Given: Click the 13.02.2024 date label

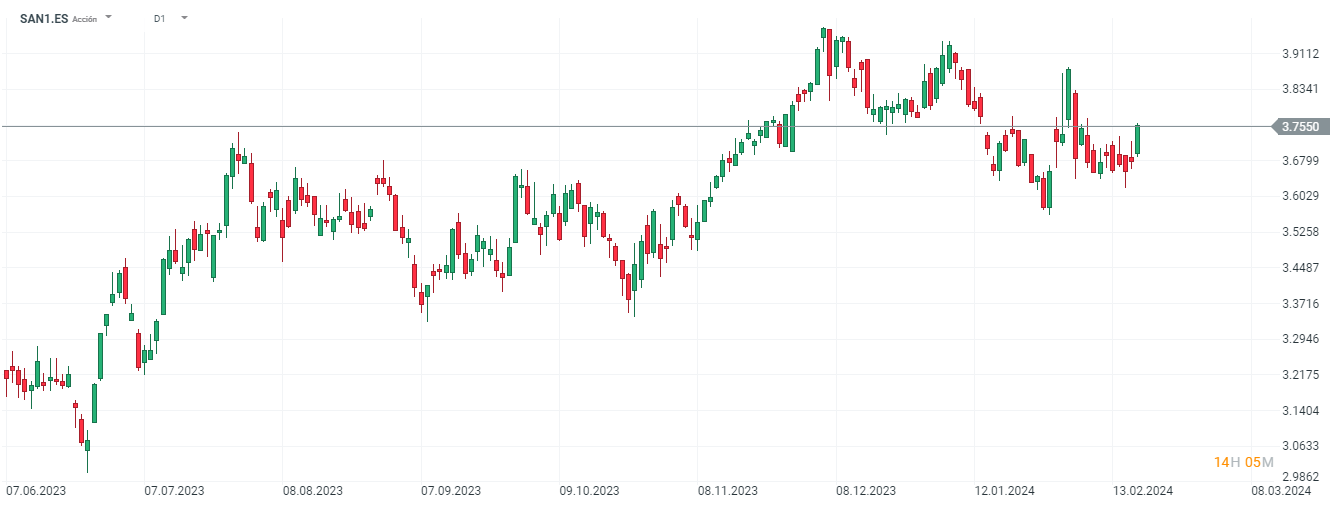Looking at the screenshot, I should [x=1143, y=491].
